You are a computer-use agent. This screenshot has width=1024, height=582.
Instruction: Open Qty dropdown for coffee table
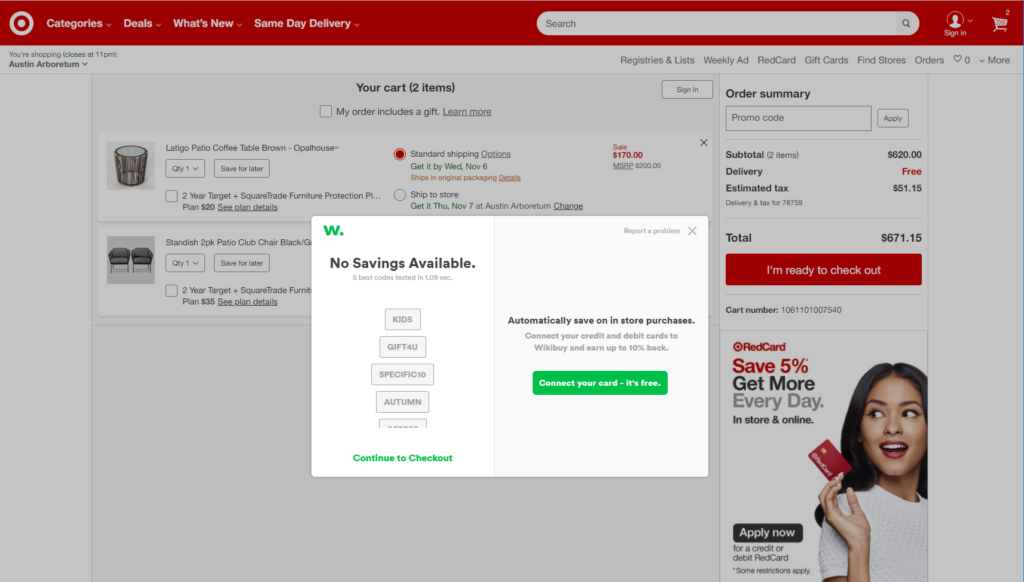pyautogui.click(x=185, y=169)
